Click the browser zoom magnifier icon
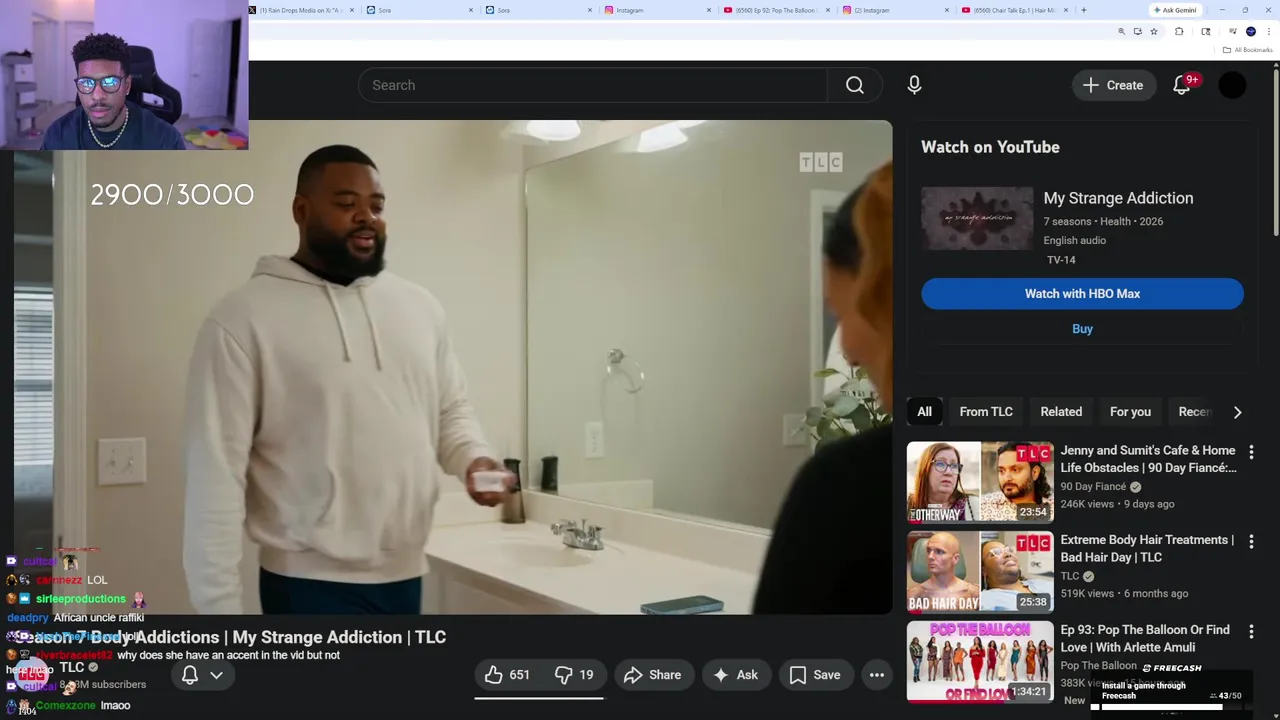The width and height of the screenshot is (1280, 720). pos(1121,32)
